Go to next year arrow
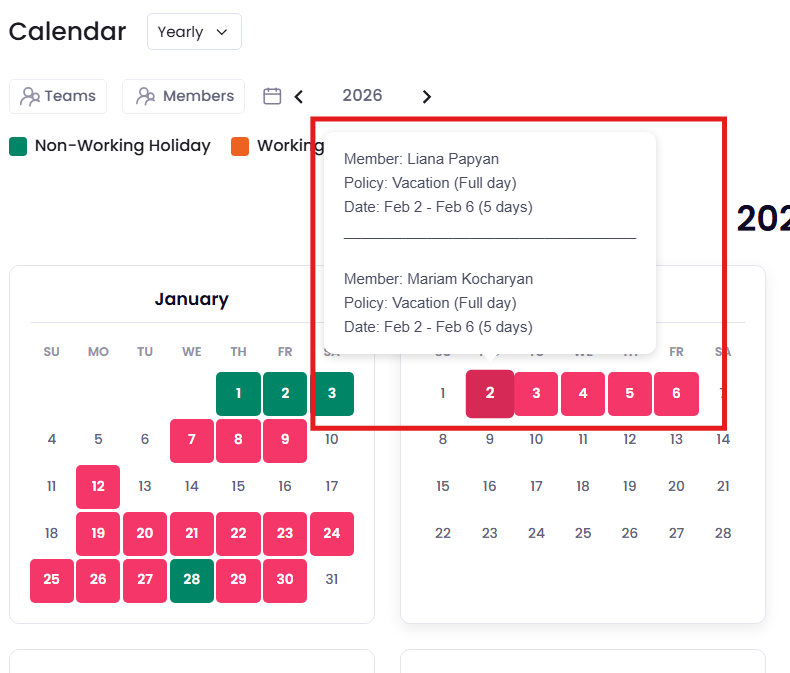 [427, 96]
